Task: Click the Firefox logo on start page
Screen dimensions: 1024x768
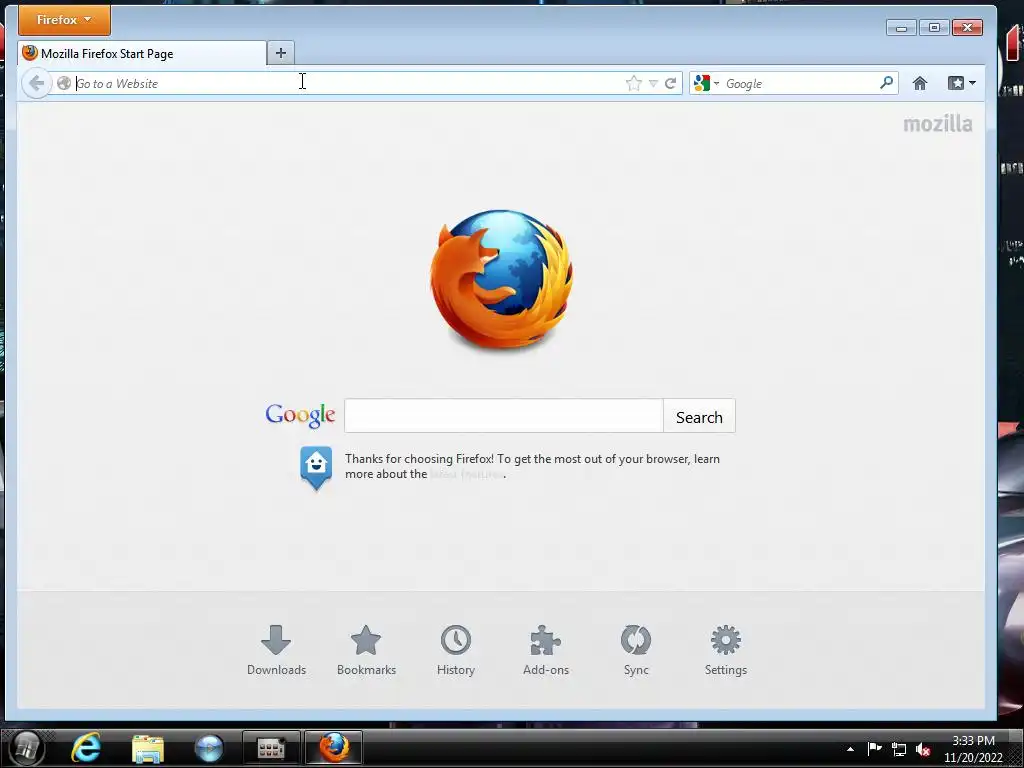Action: (502, 279)
